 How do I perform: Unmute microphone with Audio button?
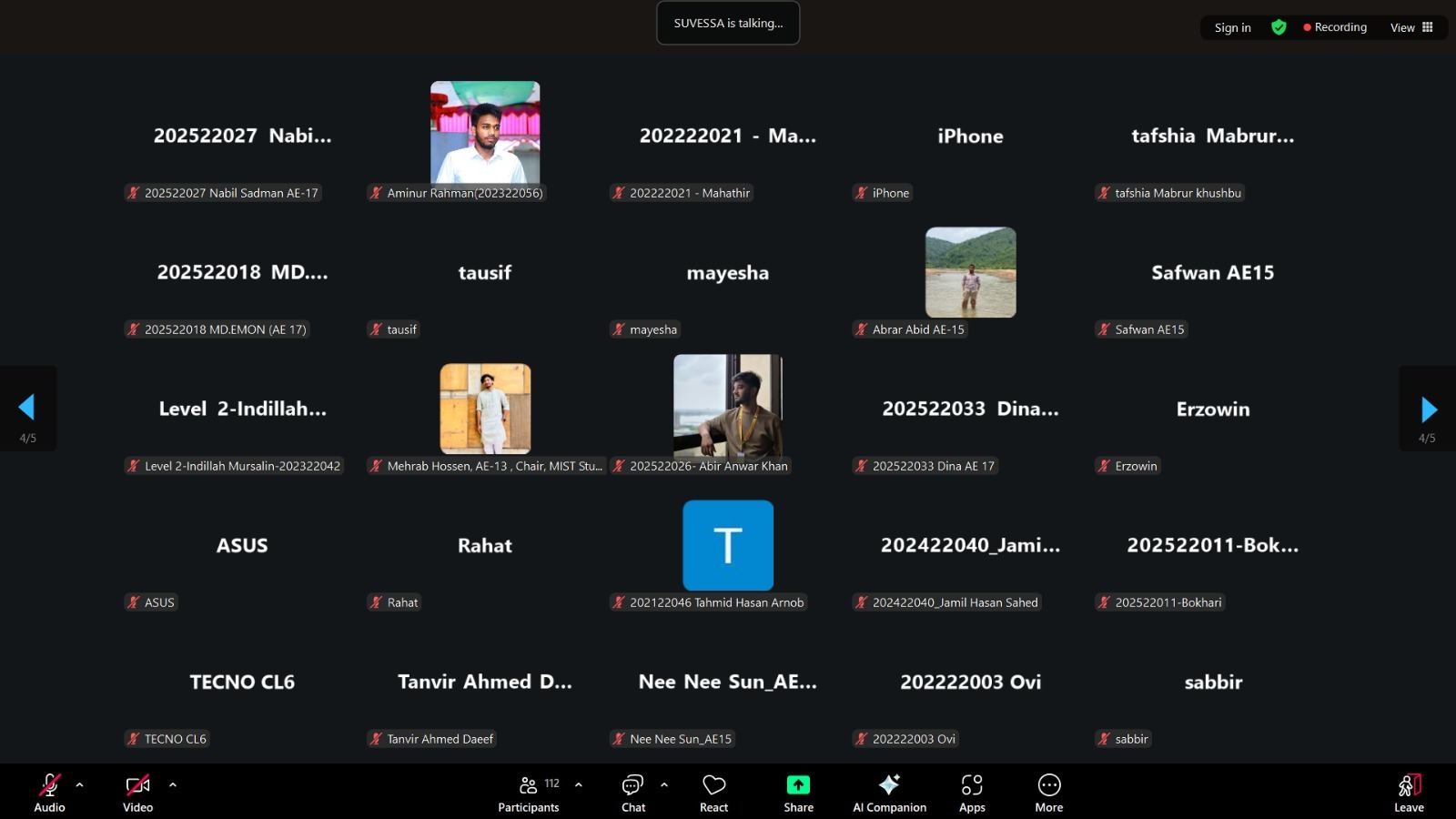pyautogui.click(x=49, y=793)
